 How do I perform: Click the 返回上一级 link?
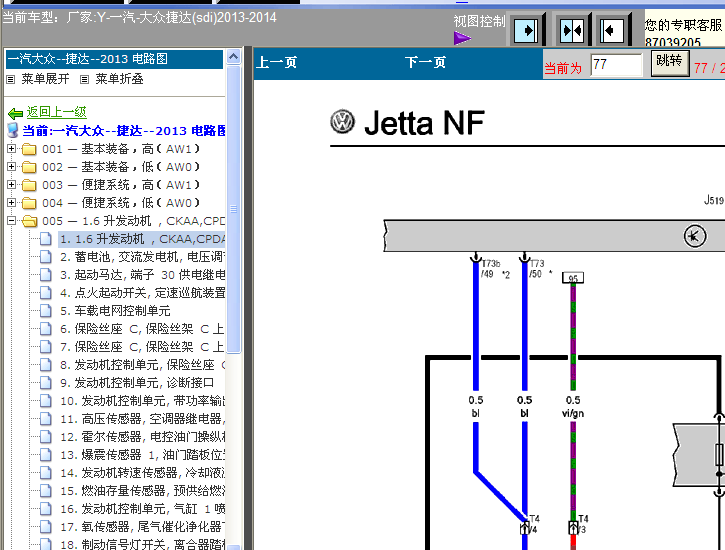tap(56, 112)
